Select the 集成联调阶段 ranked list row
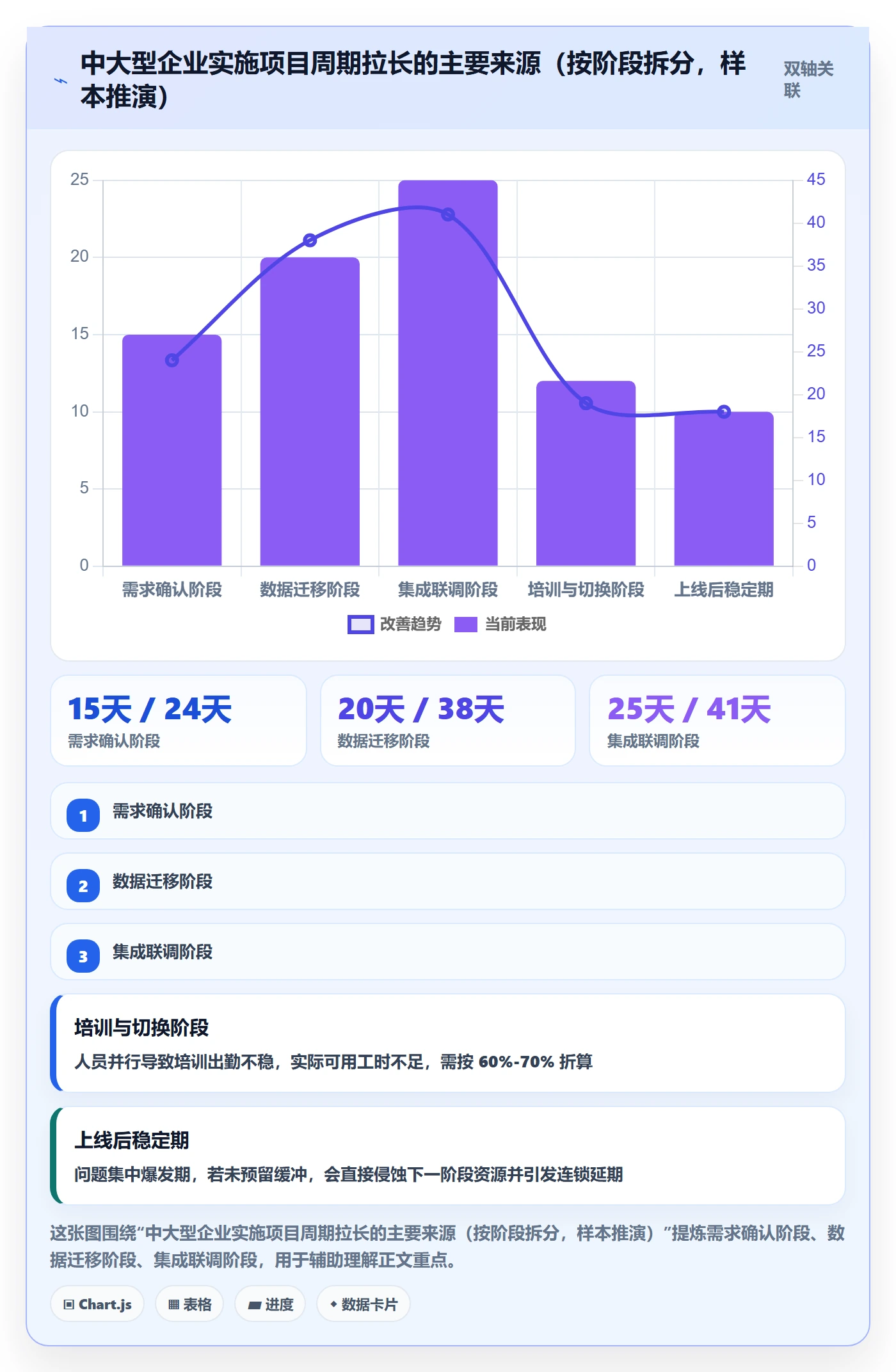 [x=448, y=952]
